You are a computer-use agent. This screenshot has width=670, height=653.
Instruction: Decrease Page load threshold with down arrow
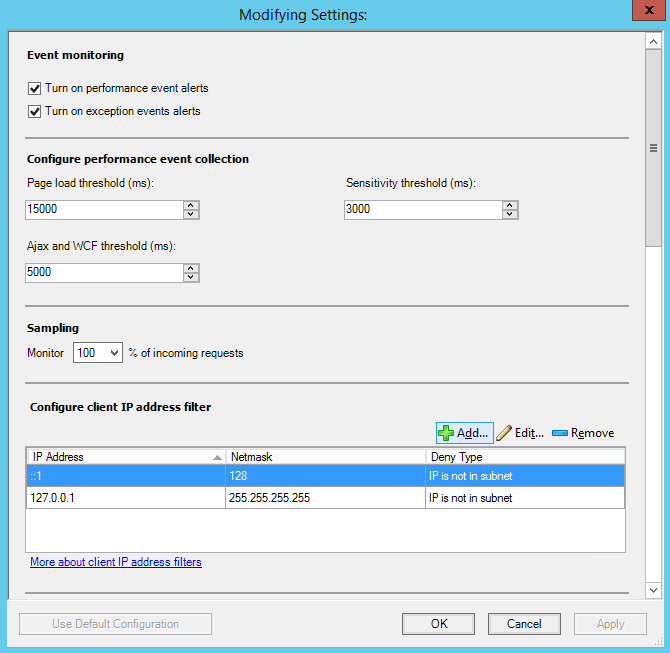(x=191, y=214)
